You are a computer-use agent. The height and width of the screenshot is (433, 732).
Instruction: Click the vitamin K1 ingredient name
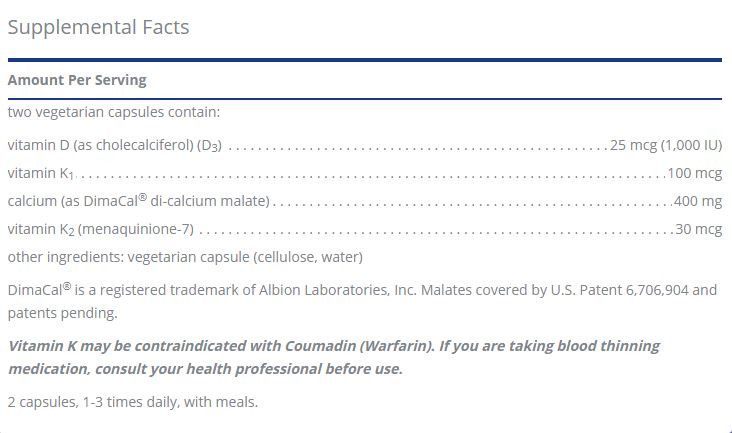(41, 173)
